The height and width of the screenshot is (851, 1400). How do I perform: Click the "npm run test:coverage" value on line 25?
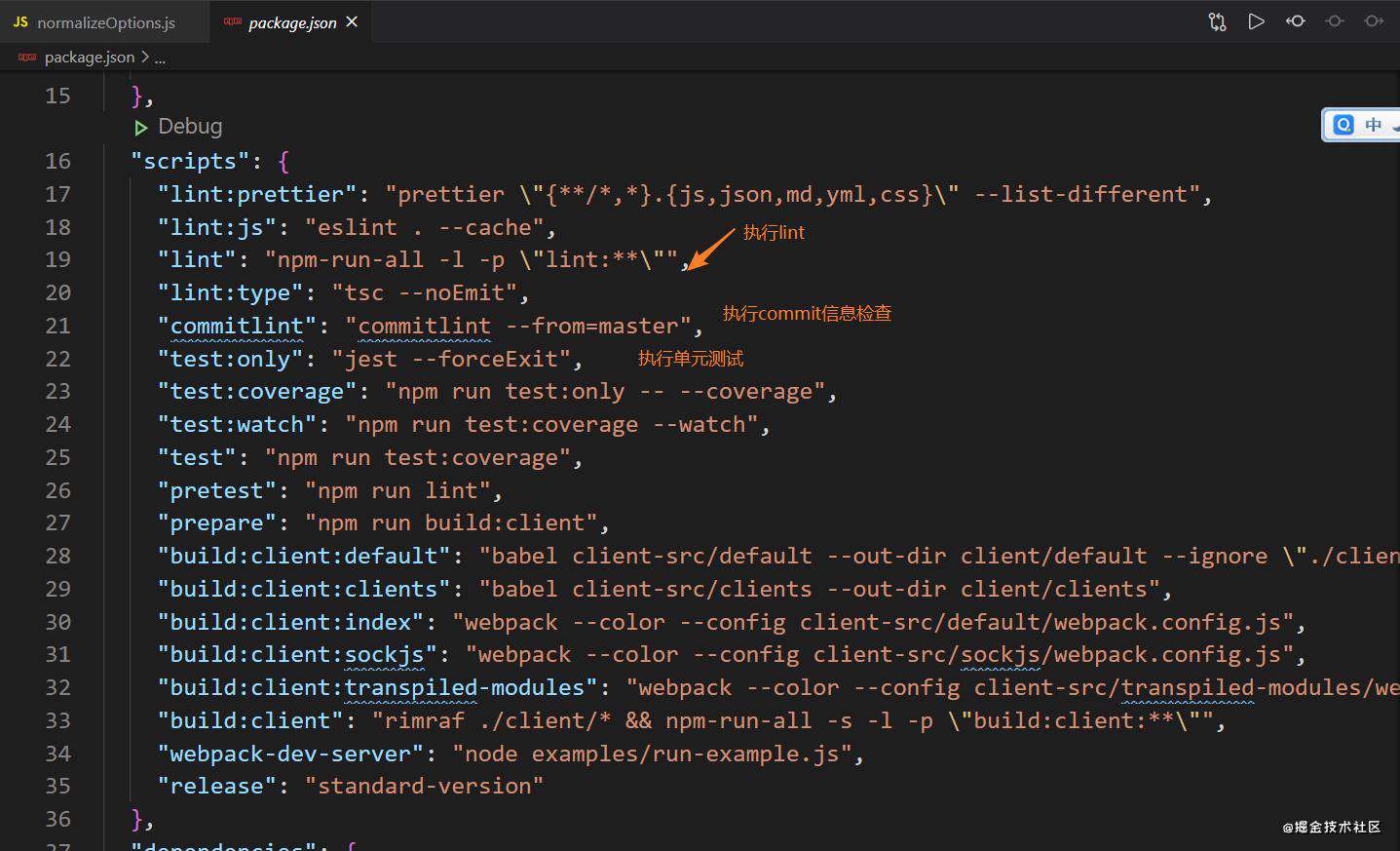418,457
